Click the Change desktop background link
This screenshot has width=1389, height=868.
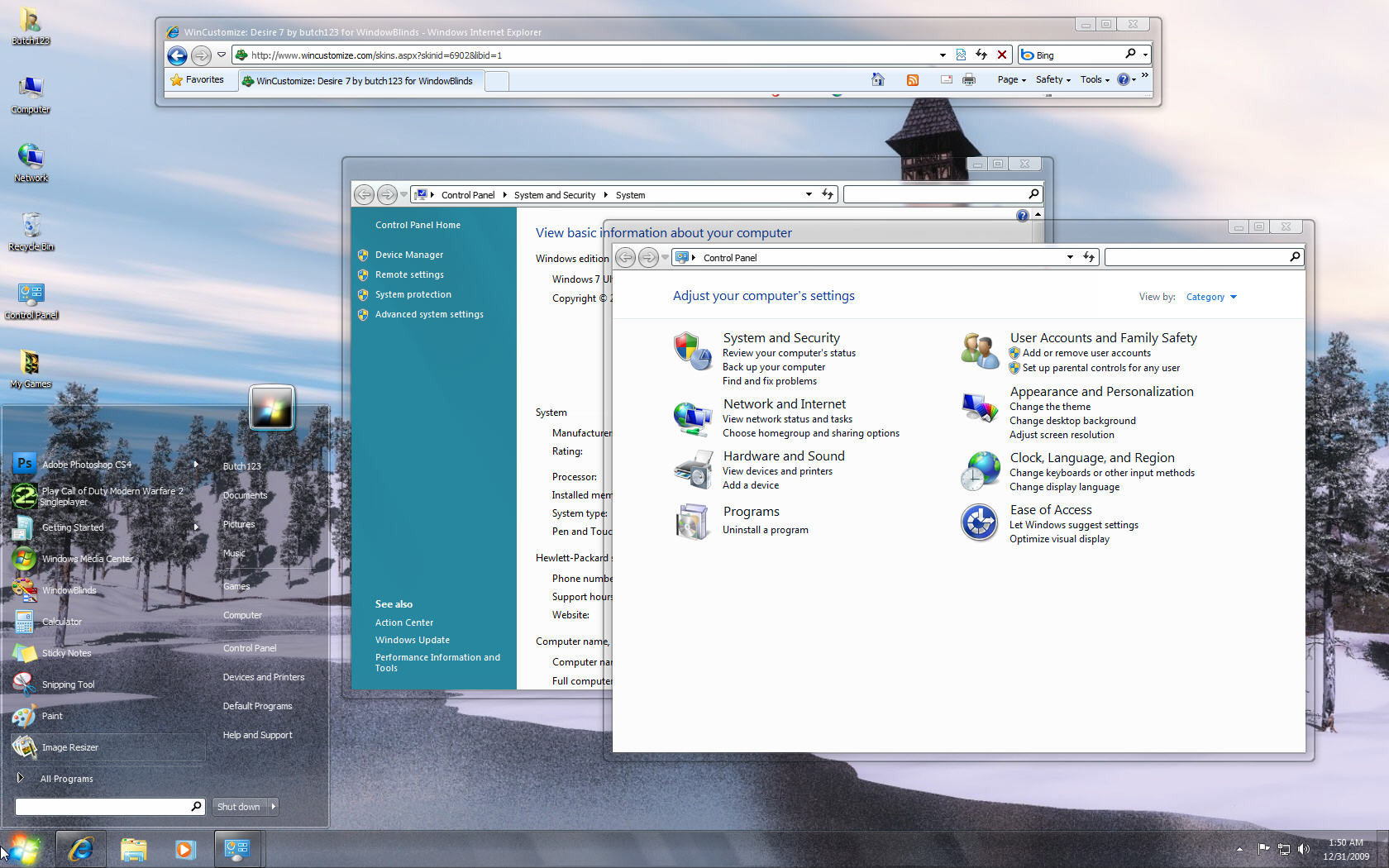(1072, 421)
